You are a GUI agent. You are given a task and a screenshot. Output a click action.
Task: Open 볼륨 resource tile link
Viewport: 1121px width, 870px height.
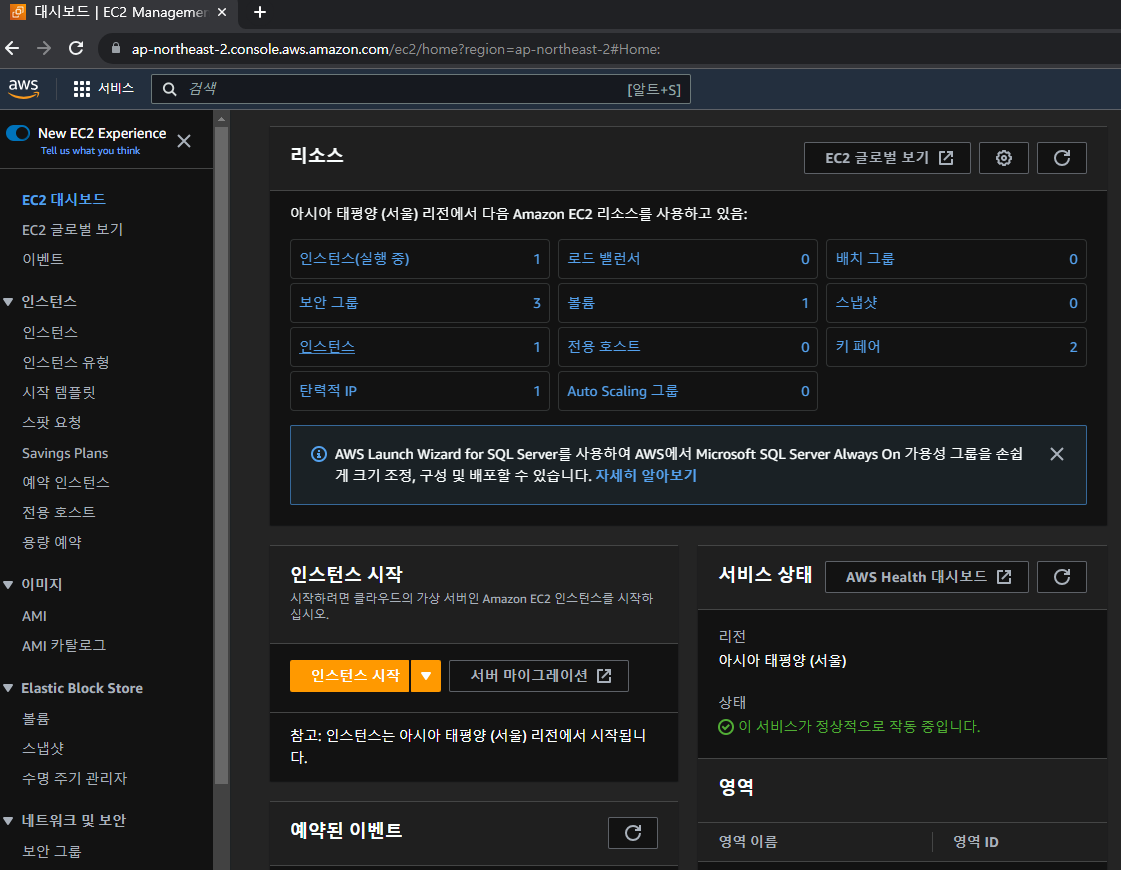pyautogui.click(x=581, y=303)
